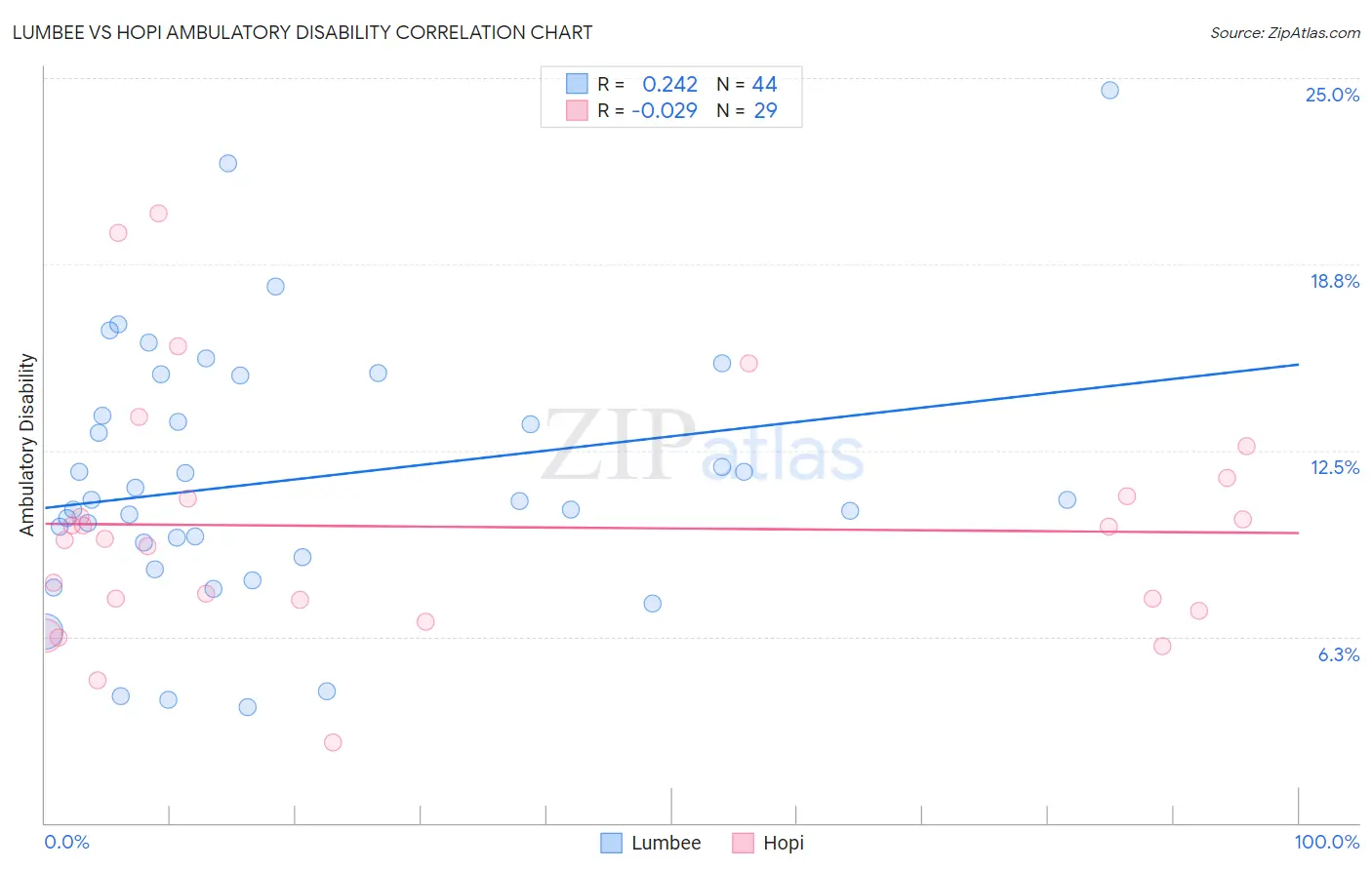Viewport: 1372px width, 870px height.
Task: Click the Hopi legend swatch at bottom
Action: click(743, 843)
